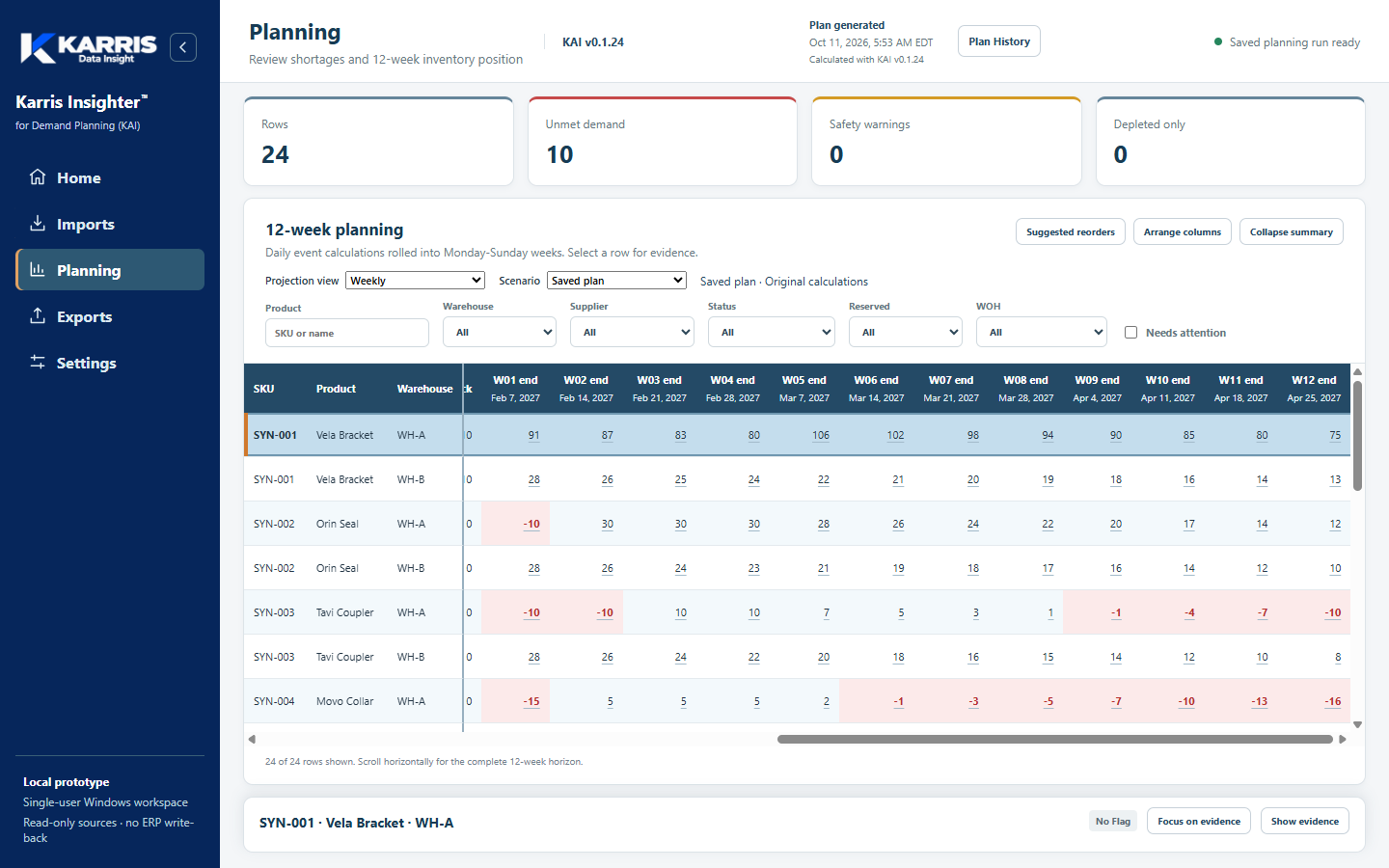Click the green saved-run status dot
The image size is (1389, 868).
(x=1218, y=42)
